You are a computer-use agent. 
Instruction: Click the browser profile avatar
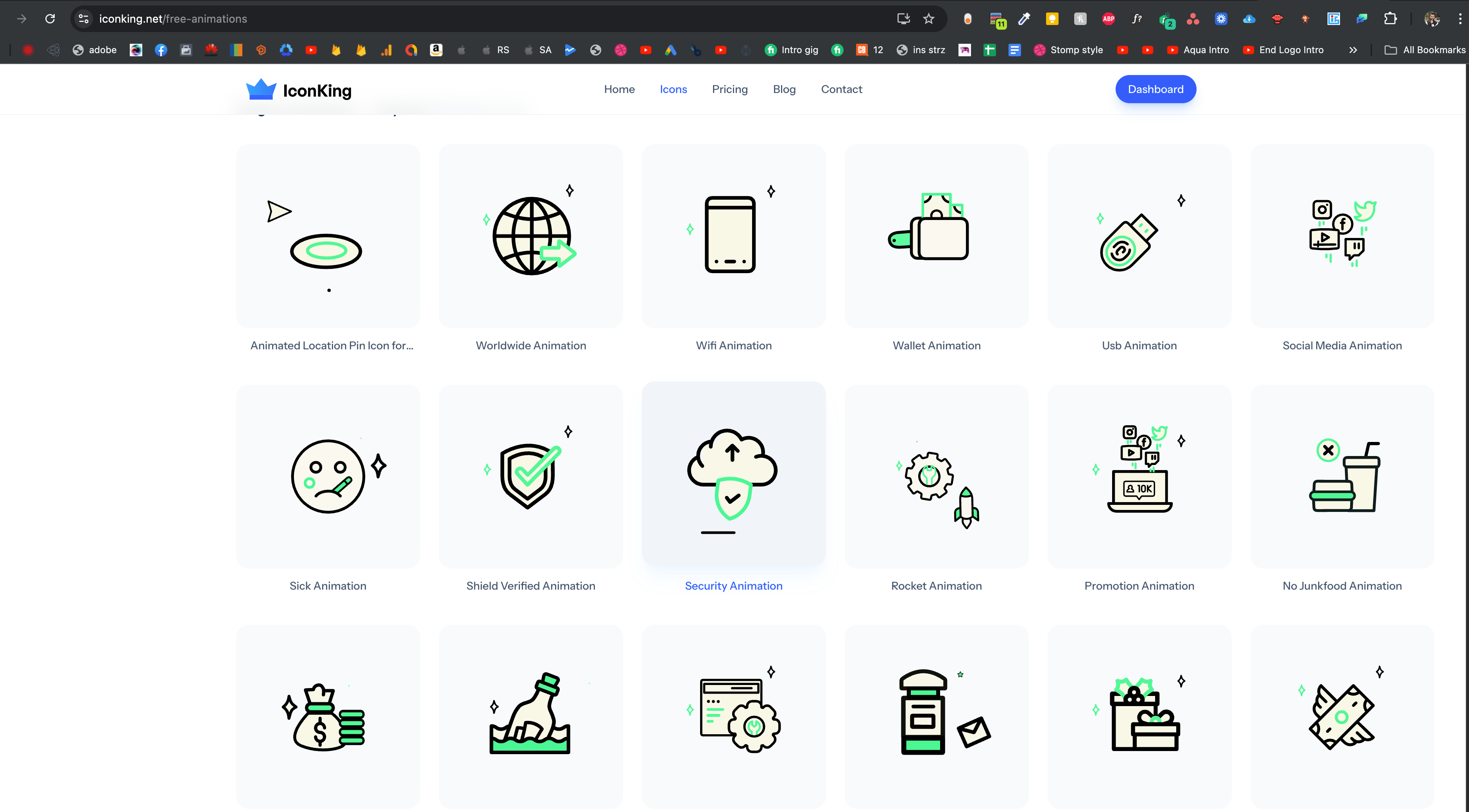click(1433, 18)
